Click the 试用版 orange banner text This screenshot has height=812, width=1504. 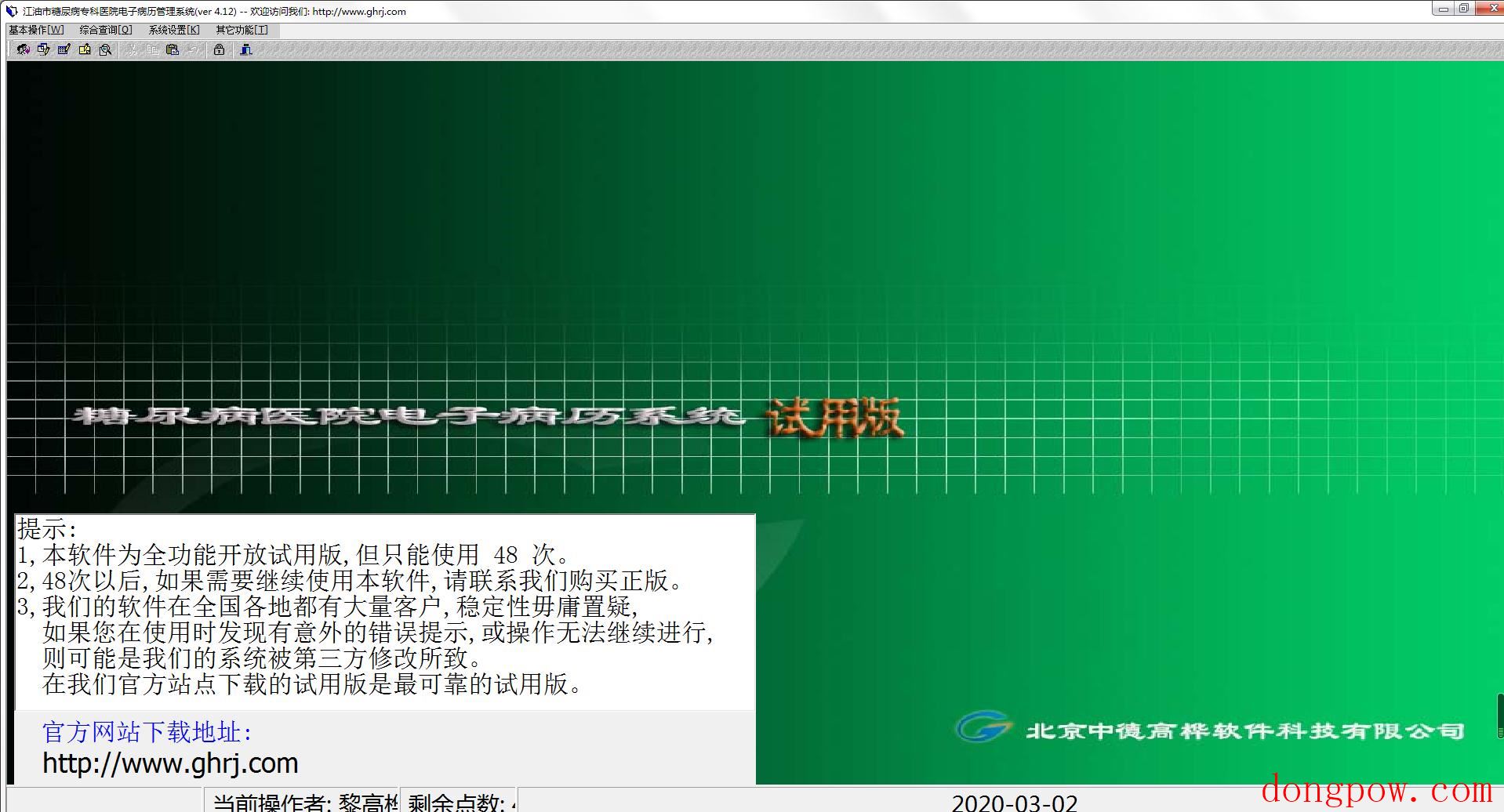pos(834,417)
